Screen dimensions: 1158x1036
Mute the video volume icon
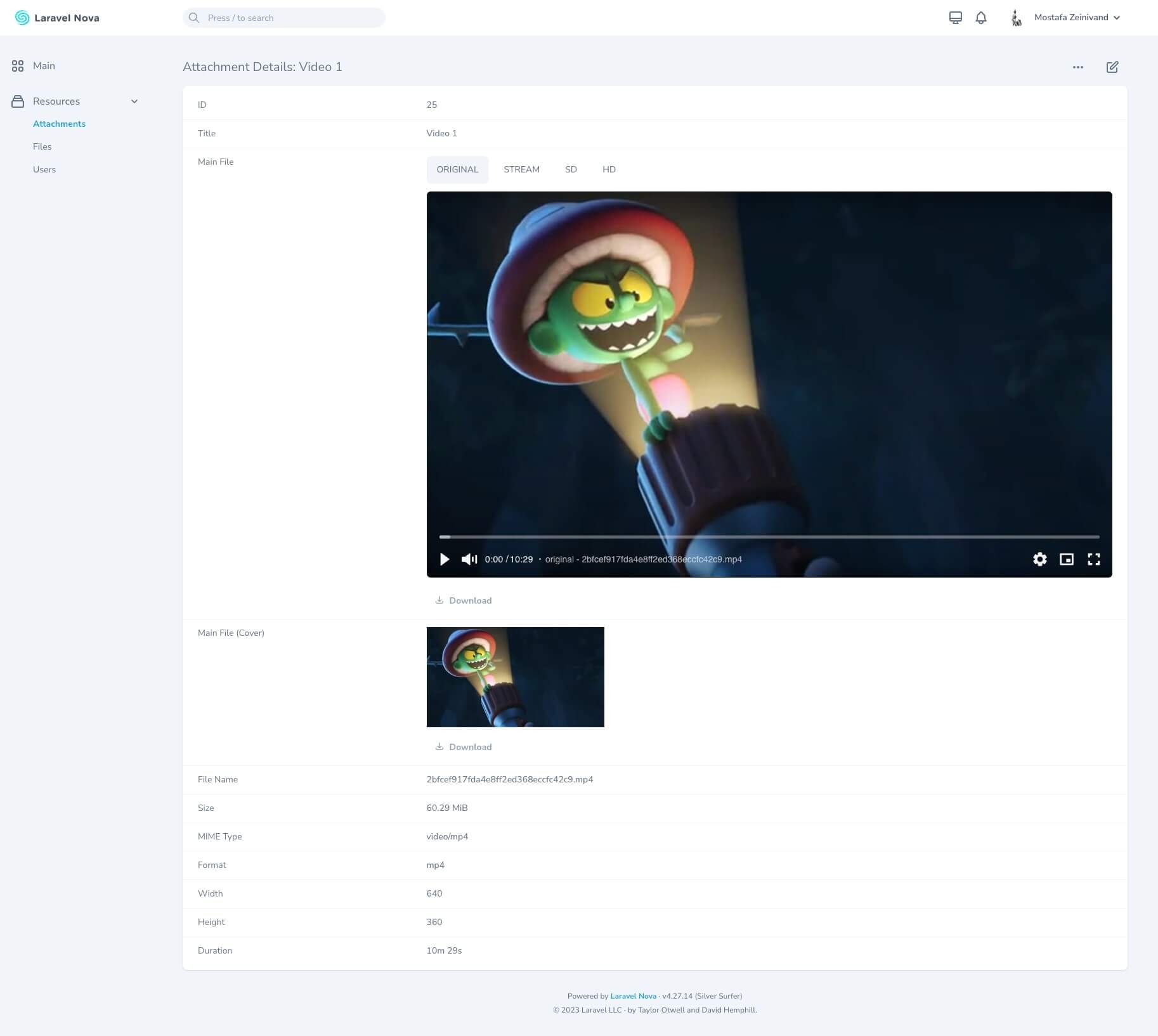(469, 559)
